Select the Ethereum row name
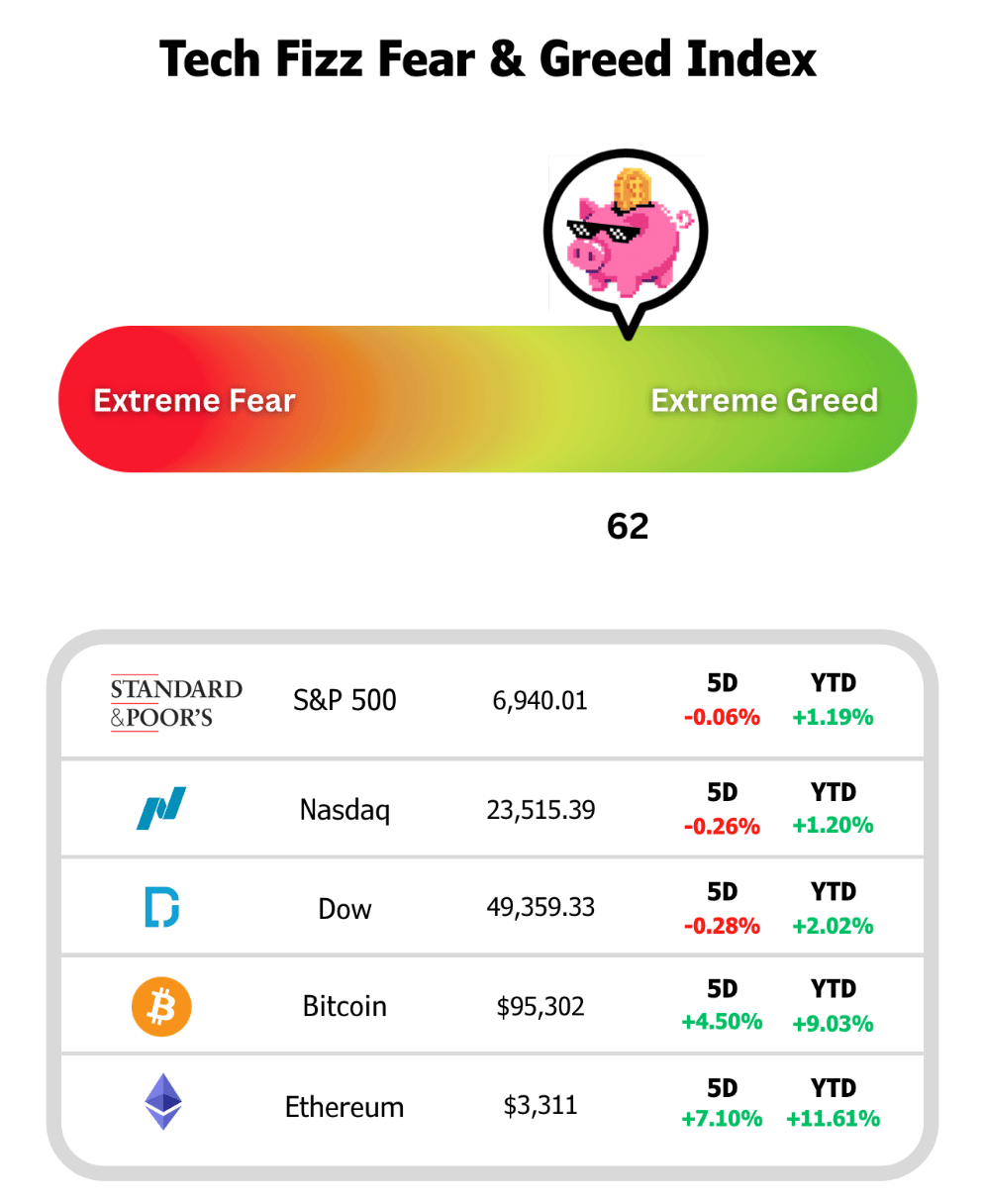This screenshot has height=1204, width=984. pos(344,1107)
